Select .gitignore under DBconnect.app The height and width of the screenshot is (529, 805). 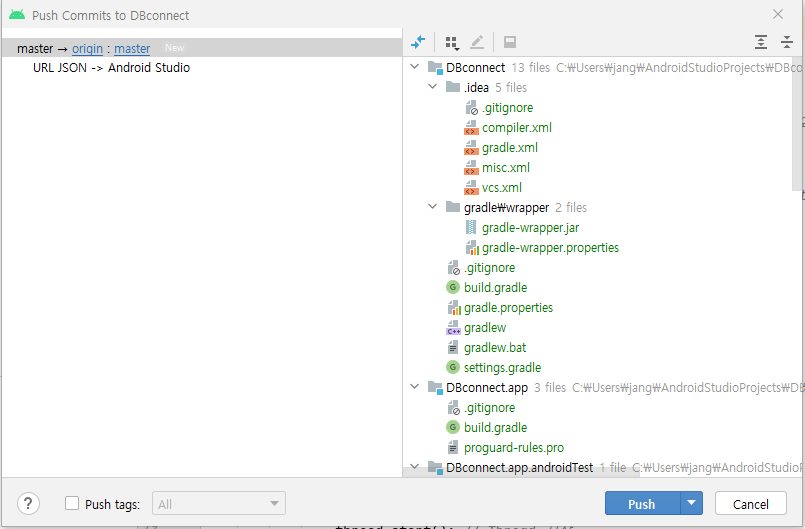489,408
